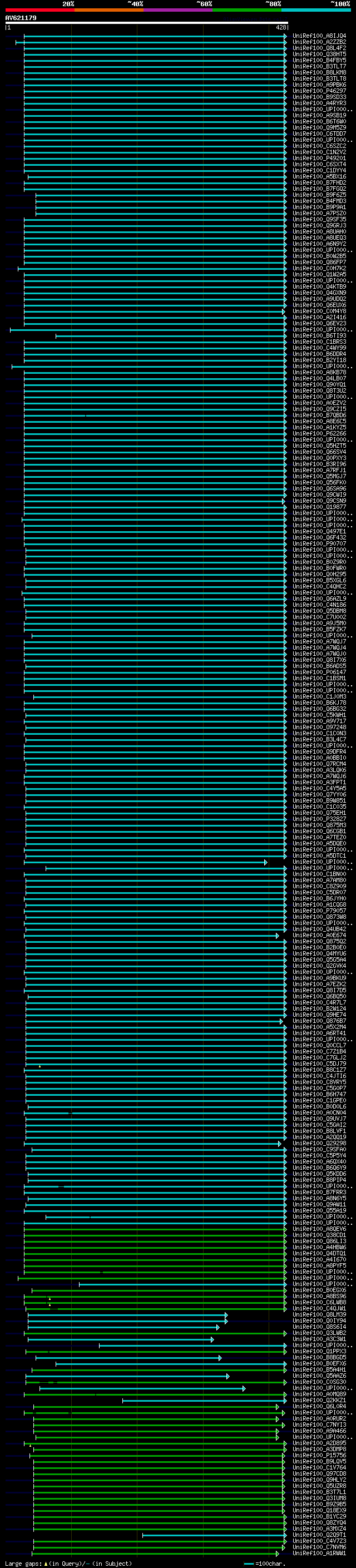Select the UniRef100_B9F6Z5 label
This screenshot has width=356, height=1568.
click(x=319, y=195)
